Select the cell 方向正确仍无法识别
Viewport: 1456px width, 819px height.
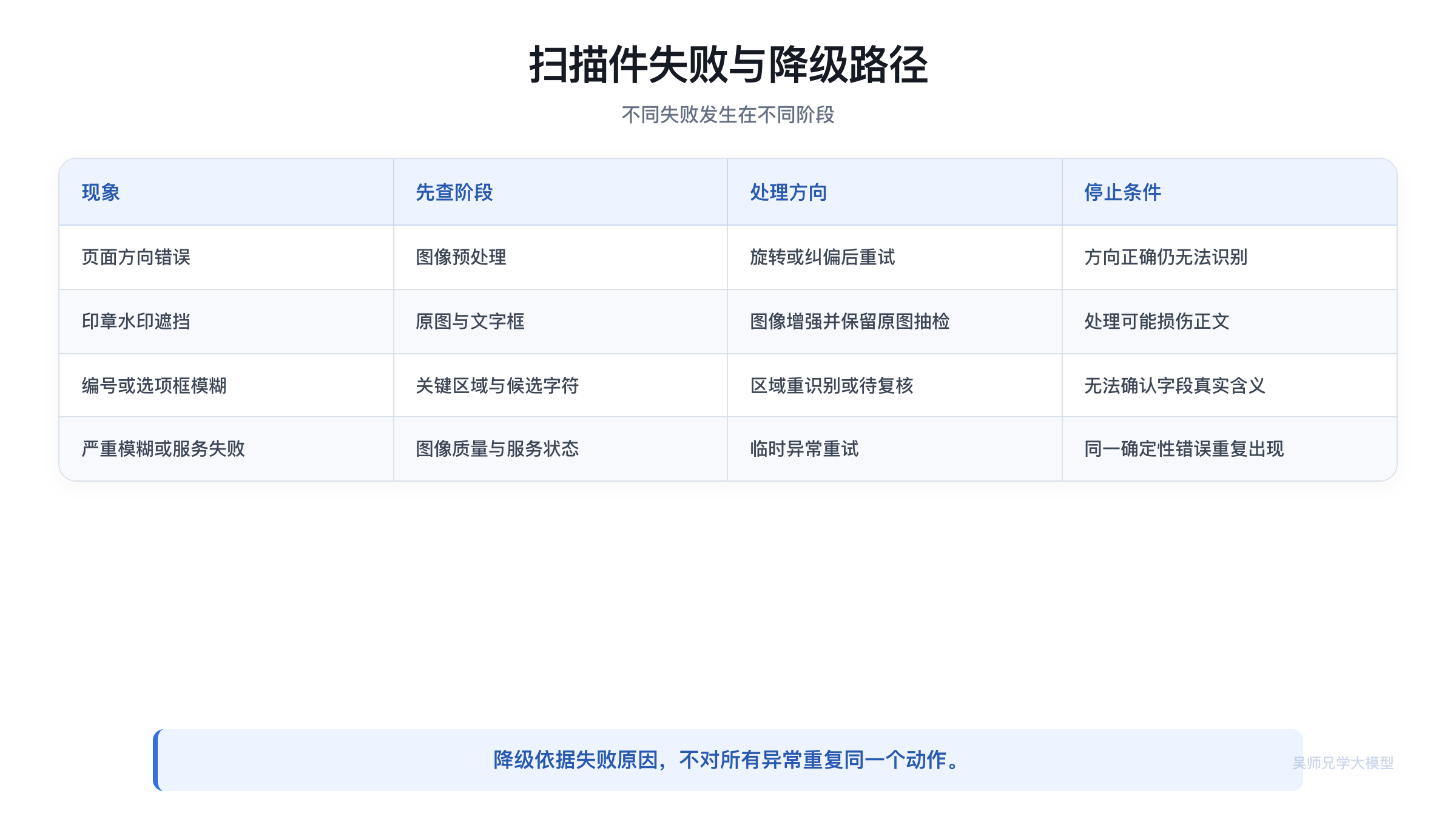coord(1230,257)
